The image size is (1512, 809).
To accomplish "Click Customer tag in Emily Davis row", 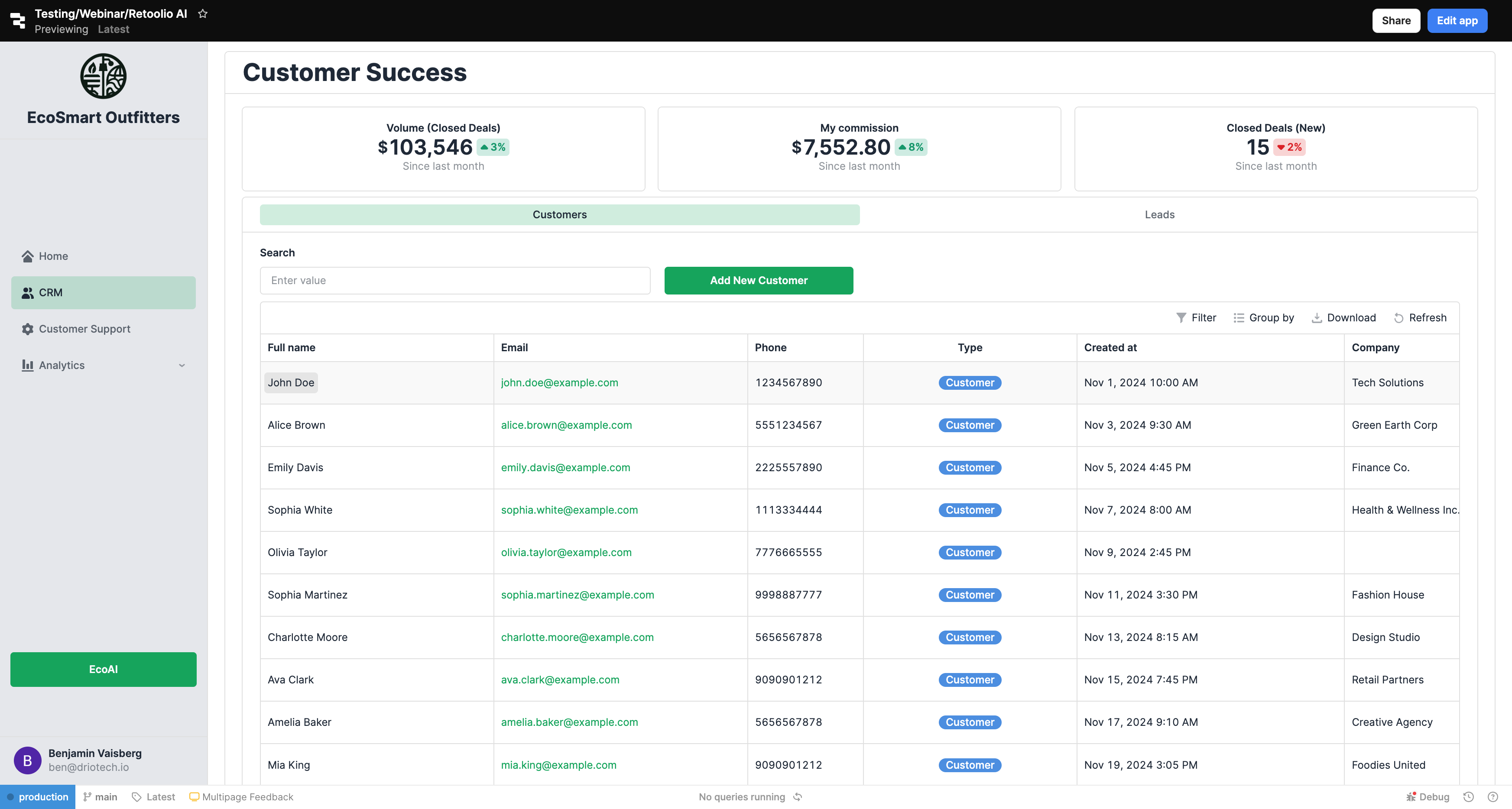I will point(970,468).
